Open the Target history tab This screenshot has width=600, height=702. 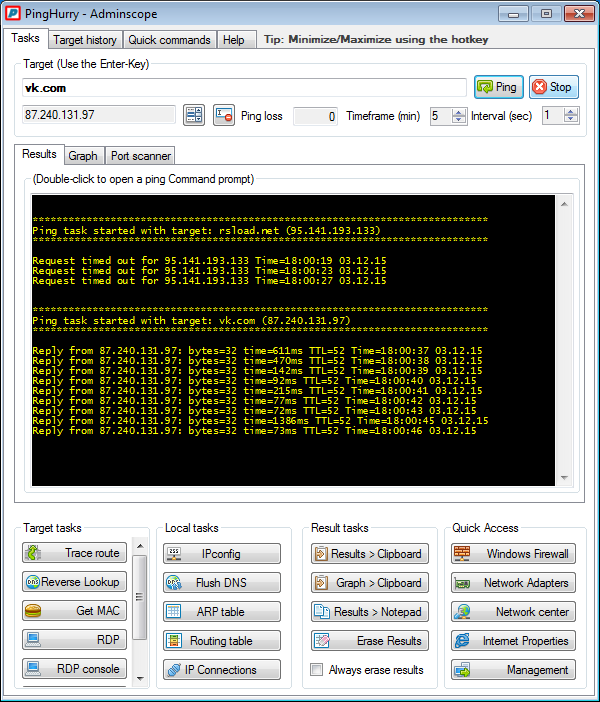pyautogui.click(x=85, y=40)
